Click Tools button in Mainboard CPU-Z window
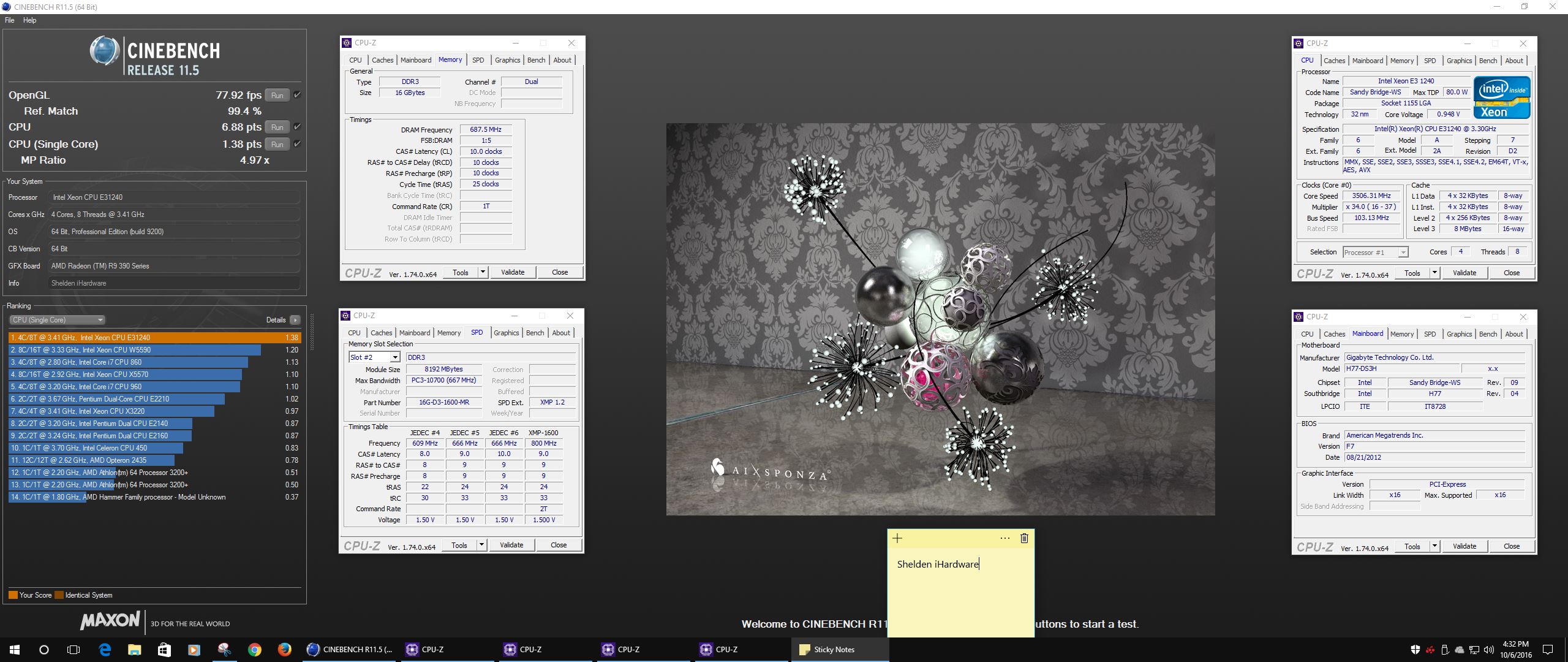 1412,546
